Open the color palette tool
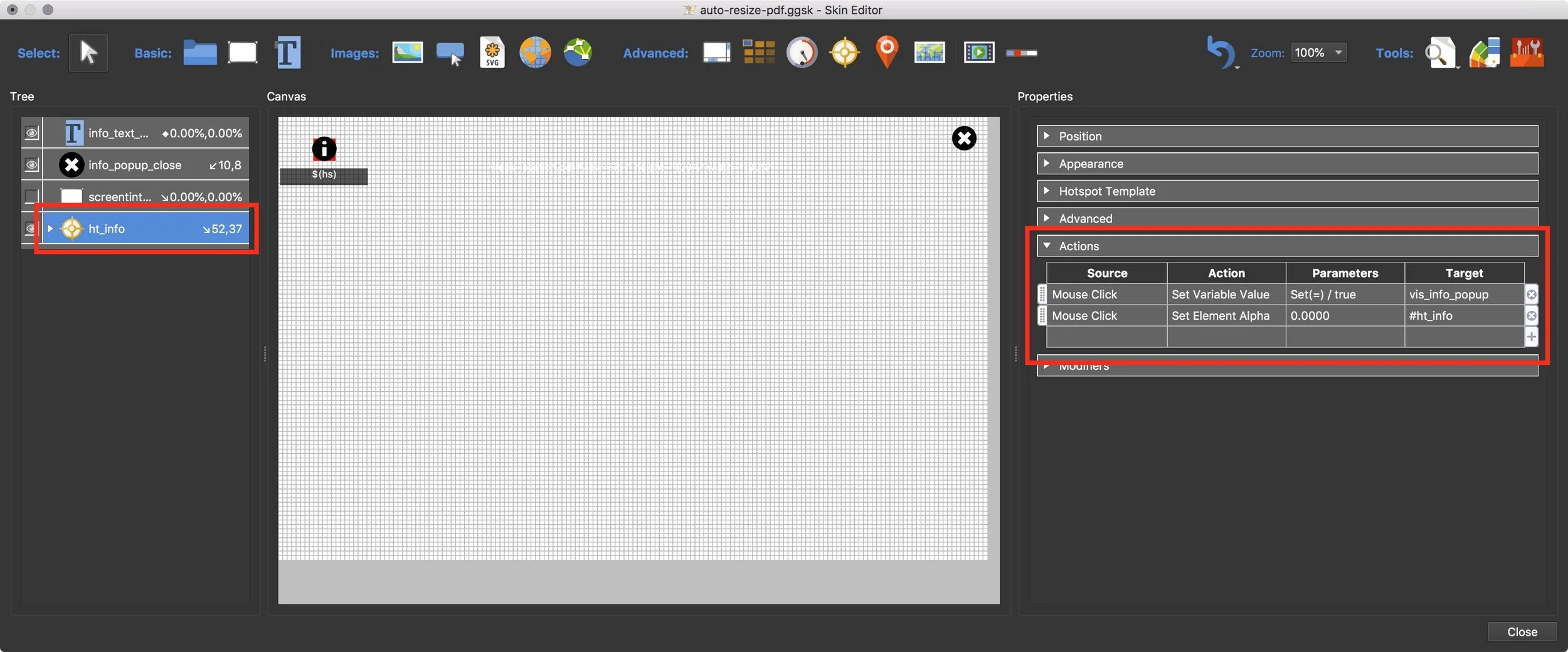1568x652 pixels. (x=1484, y=53)
